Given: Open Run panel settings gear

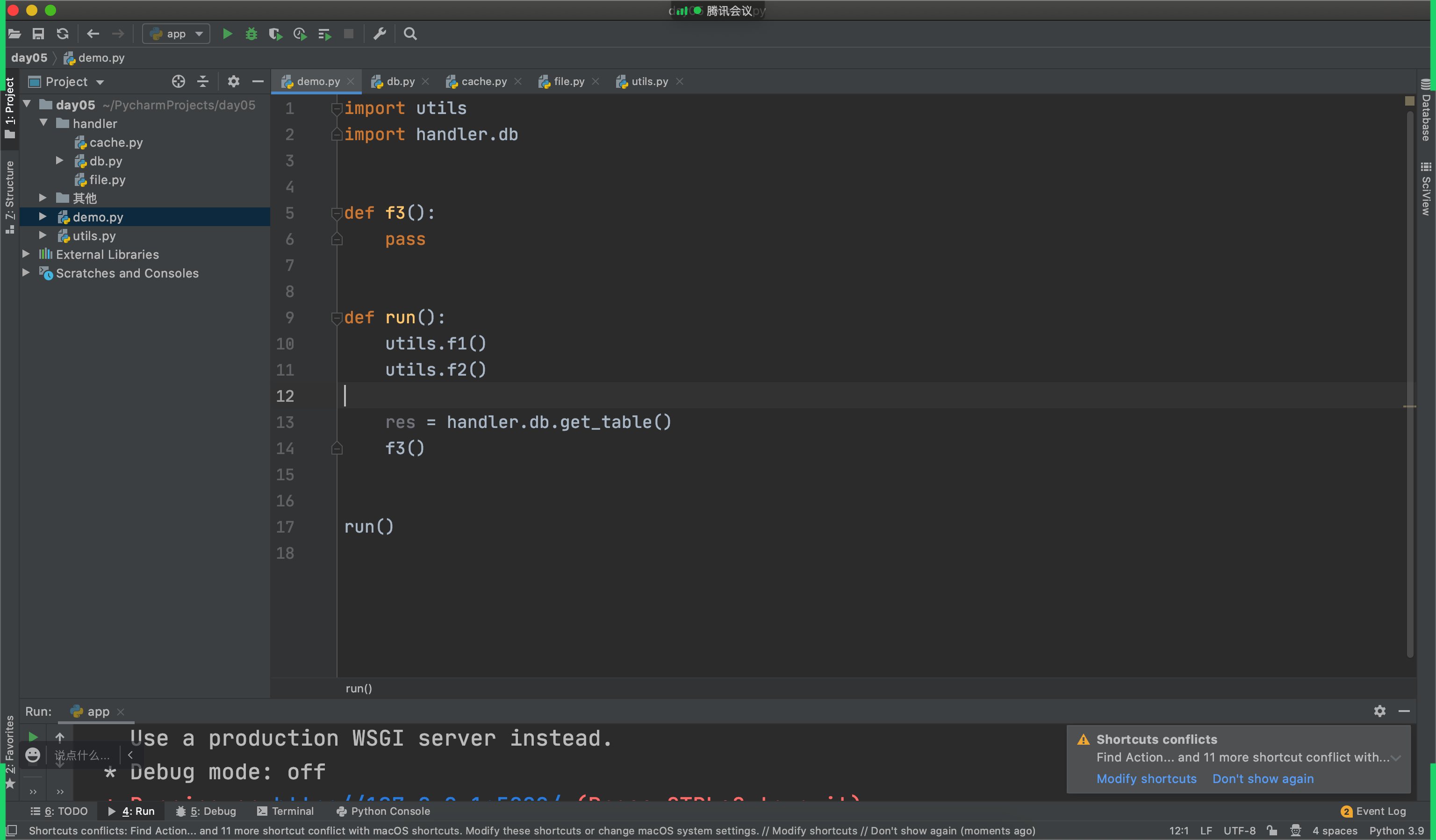Looking at the screenshot, I should click(x=1379, y=711).
